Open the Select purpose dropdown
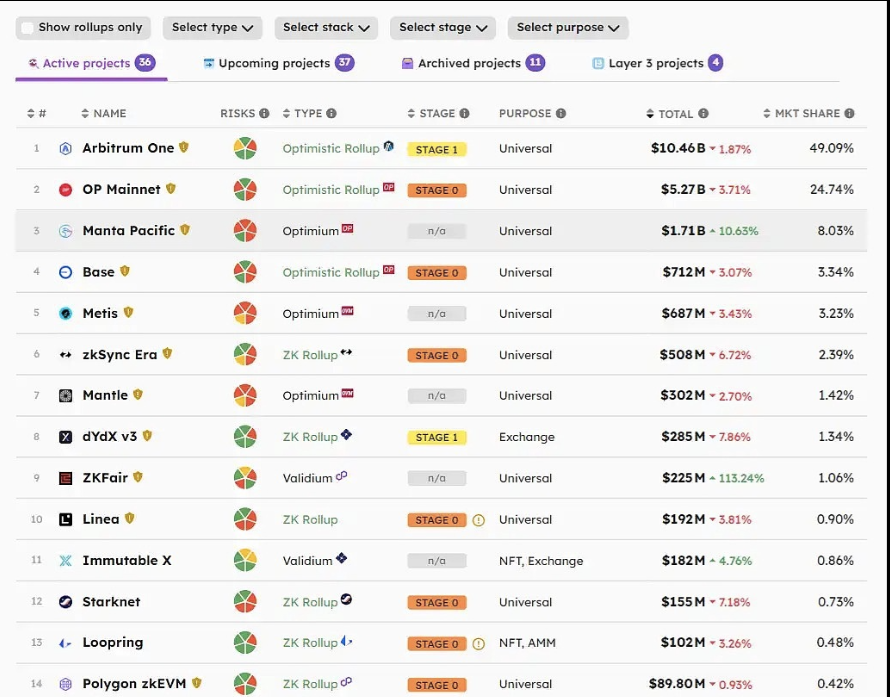The image size is (890, 697). tap(567, 28)
